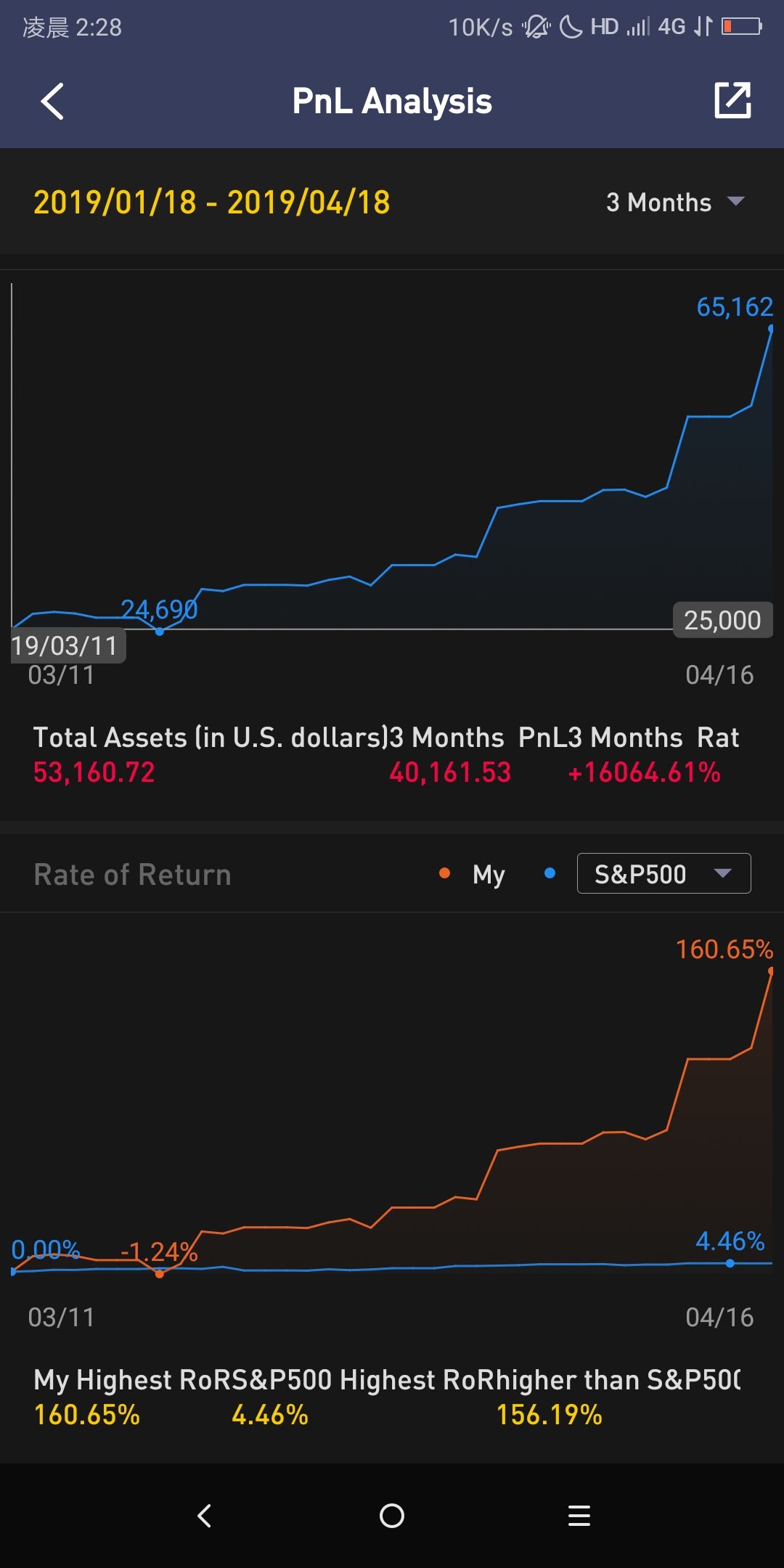The width and height of the screenshot is (784, 1568).
Task: Open the share/export icon
Action: 732,100
